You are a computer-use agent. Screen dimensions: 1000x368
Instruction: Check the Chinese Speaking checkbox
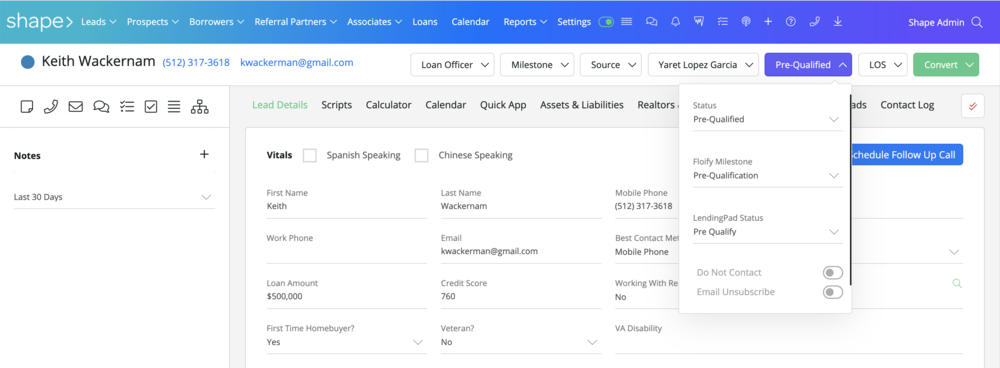point(422,155)
